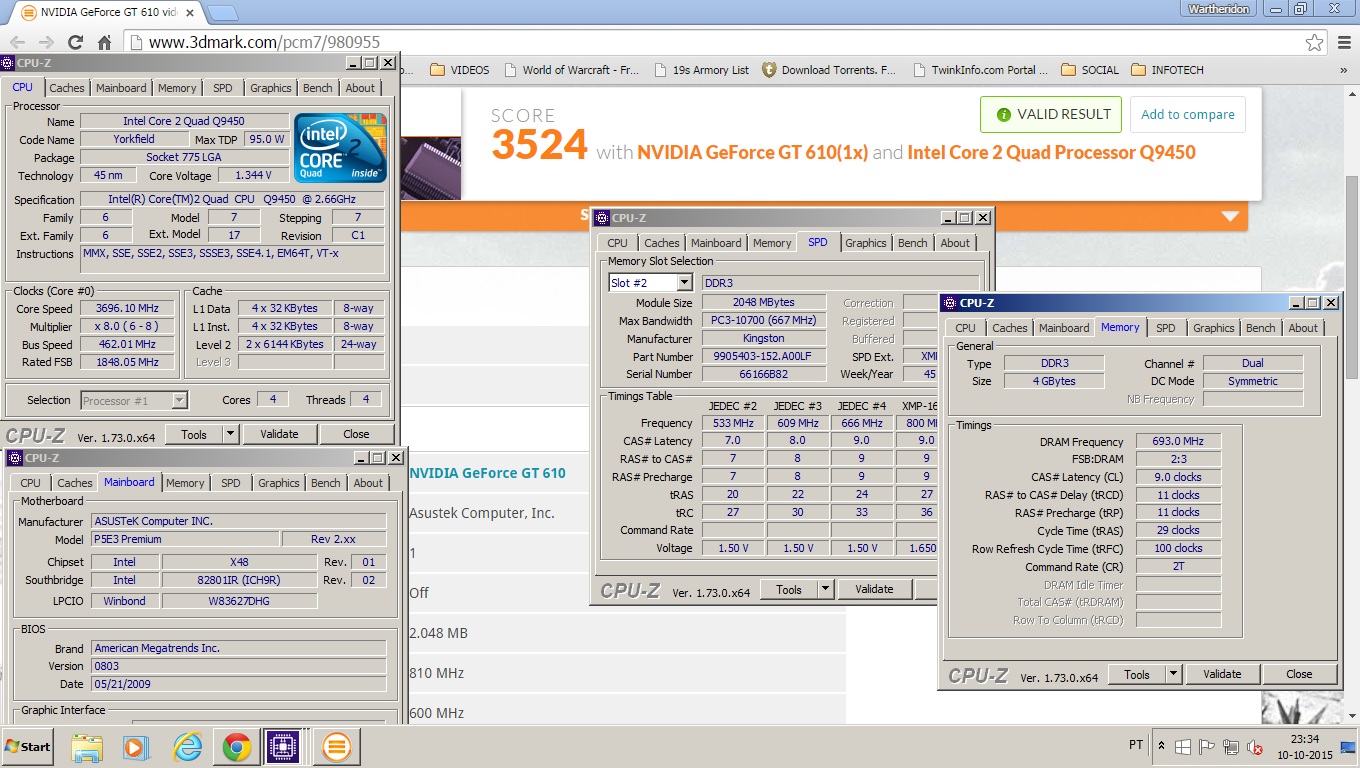This screenshot has height=768, width=1360.
Task: Open Bench tab in top-left CPU-Z window
Action: 318,88
